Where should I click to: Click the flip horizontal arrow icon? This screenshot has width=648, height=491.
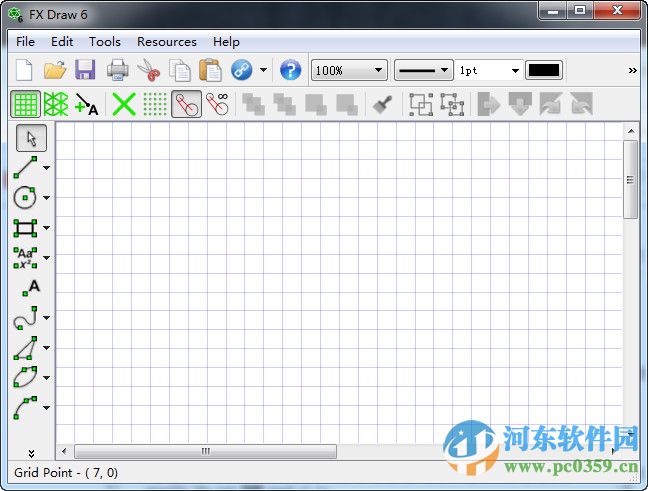coord(489,104)
